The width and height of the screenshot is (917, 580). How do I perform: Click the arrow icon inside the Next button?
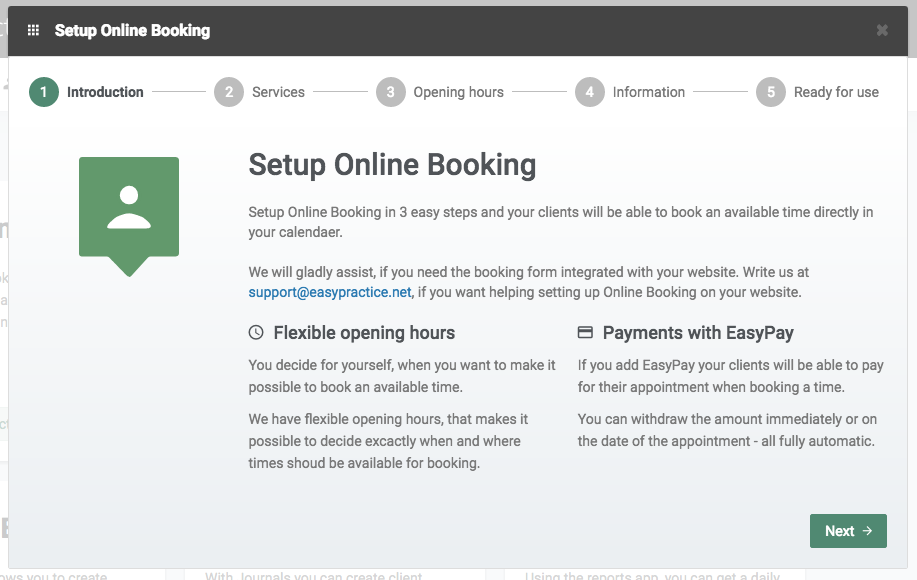coord(867,531)
